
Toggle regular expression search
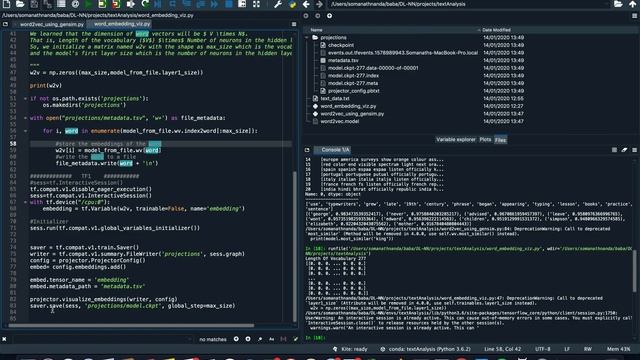(260, 339)
